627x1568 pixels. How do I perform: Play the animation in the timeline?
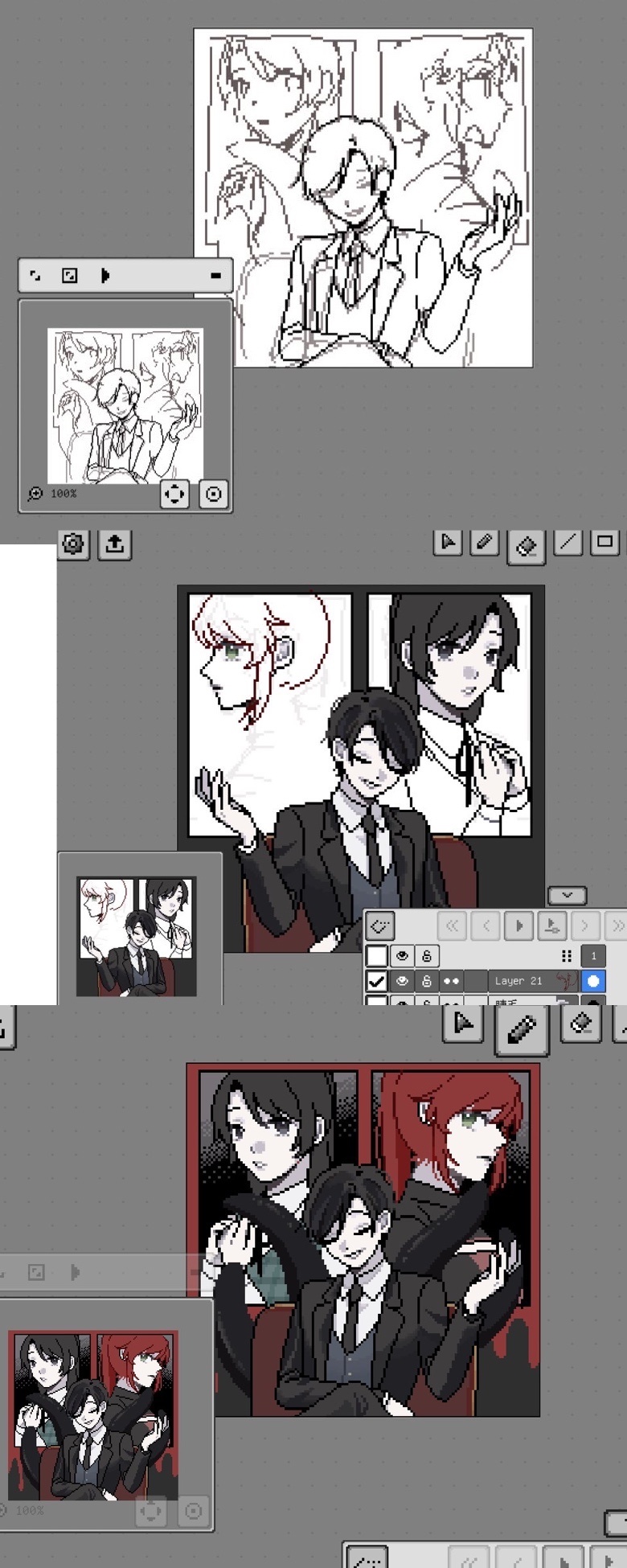coord(519,926)
